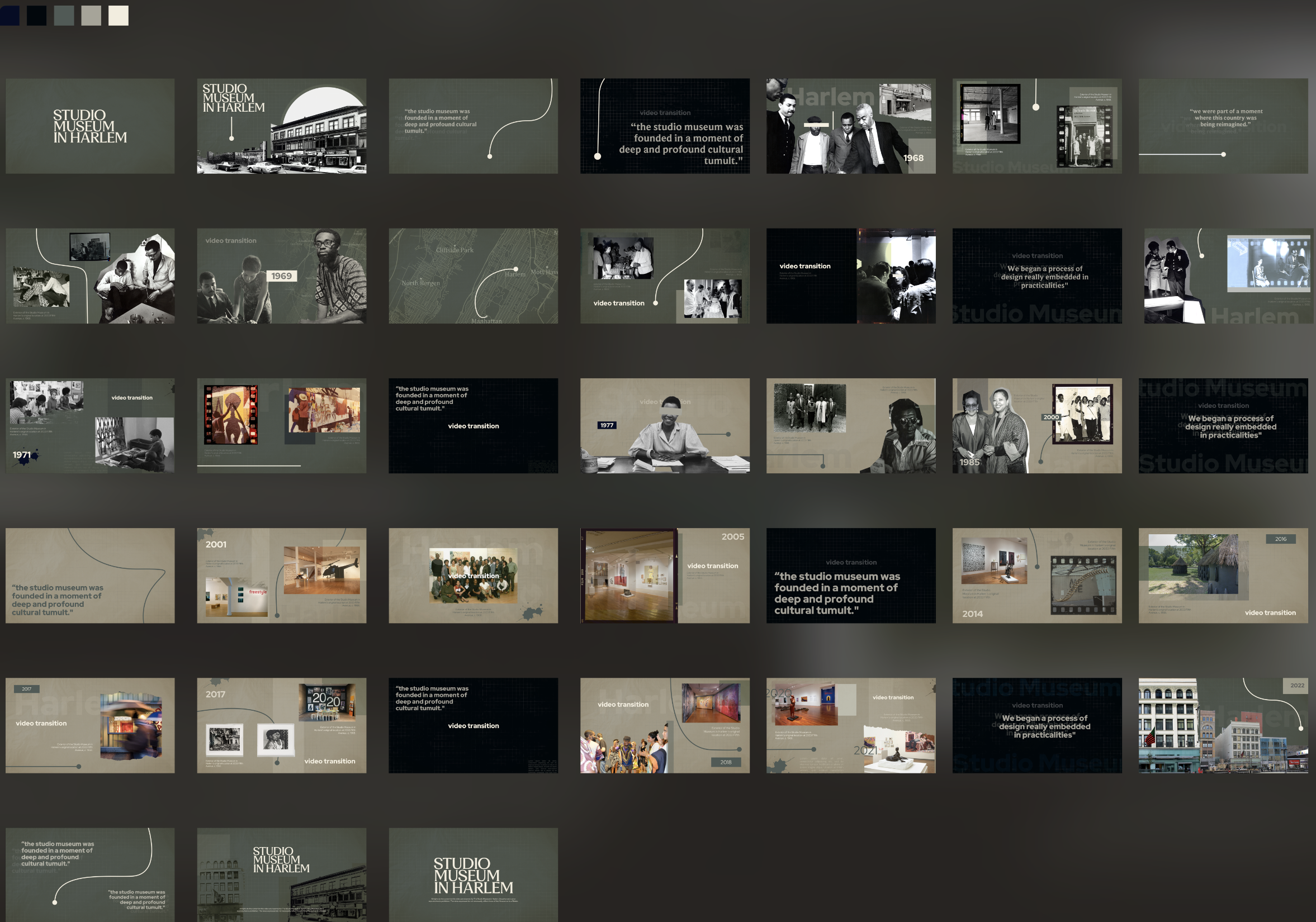Select the black palette swatch
This screenshot has width=1316, height=922.
point(37,16)
